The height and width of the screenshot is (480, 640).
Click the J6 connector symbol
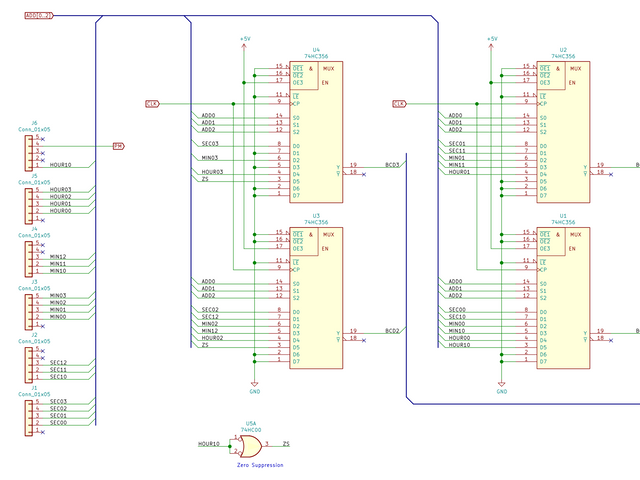pos(28,152)
